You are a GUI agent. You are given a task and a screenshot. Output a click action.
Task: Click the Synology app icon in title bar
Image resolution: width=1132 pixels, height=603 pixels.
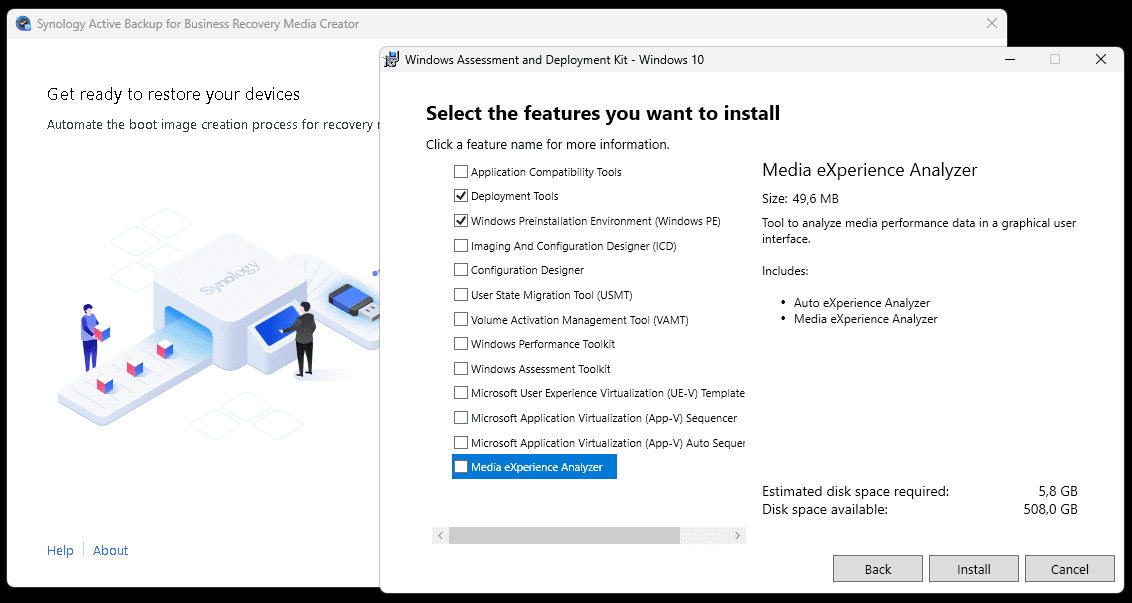[23, 24]
